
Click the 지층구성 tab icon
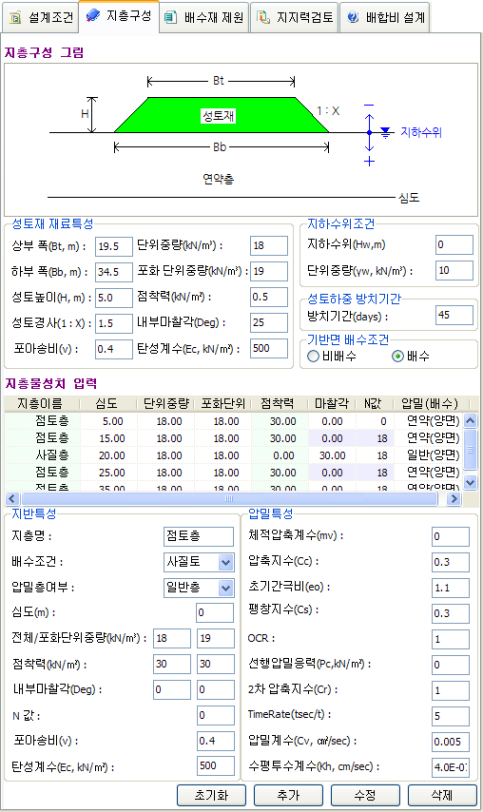tap(93, 16)
